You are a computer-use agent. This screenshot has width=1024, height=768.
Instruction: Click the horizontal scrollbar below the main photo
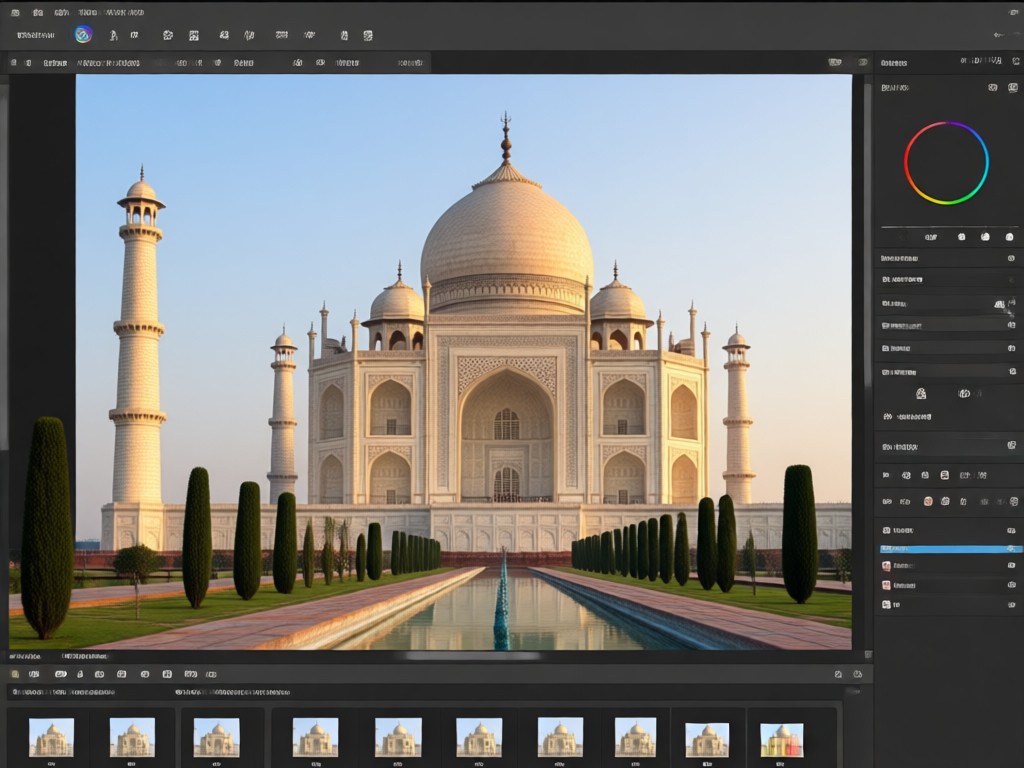tap(472, 656)
